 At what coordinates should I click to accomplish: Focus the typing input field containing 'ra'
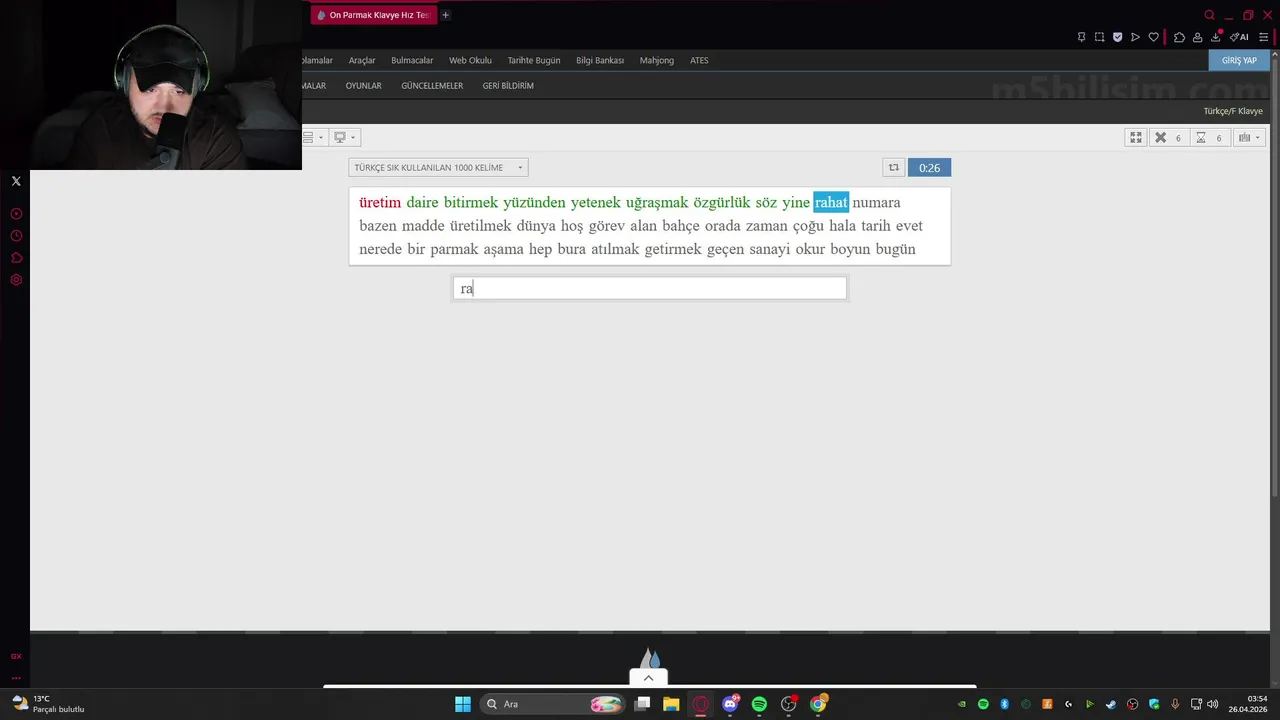coord(649,288)
